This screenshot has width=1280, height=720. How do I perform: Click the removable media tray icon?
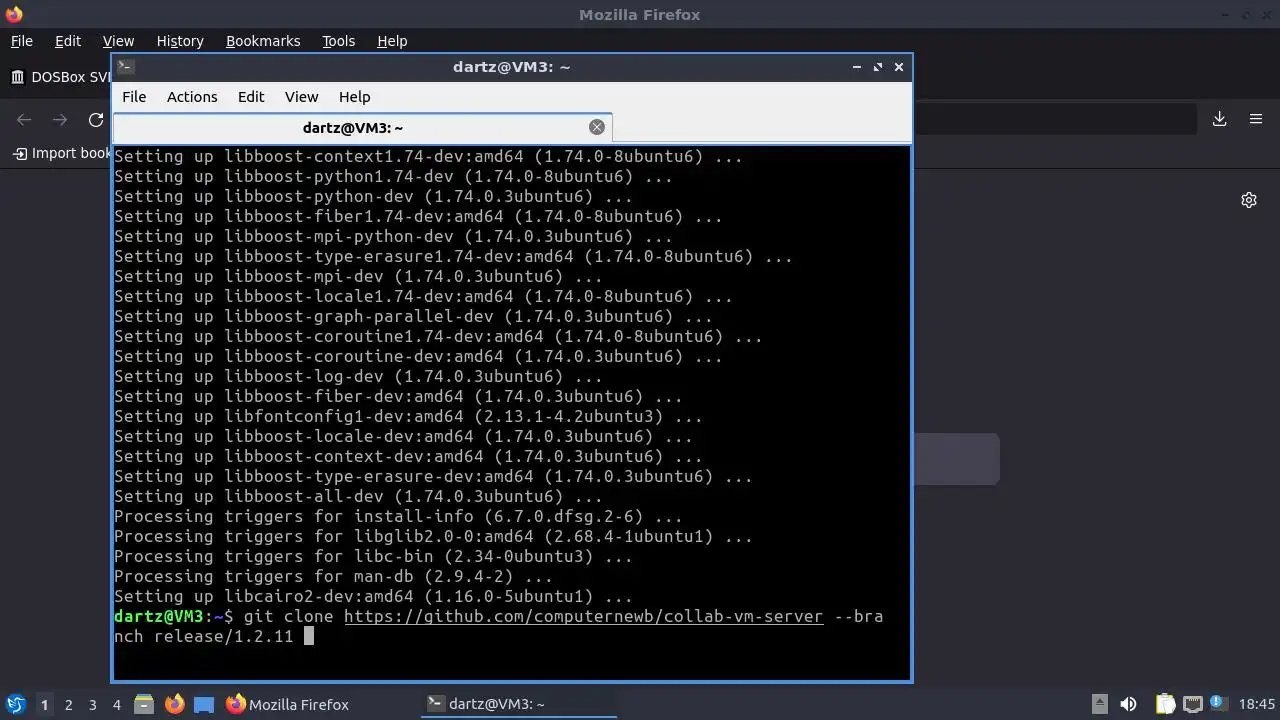(x=1099, y=704)
